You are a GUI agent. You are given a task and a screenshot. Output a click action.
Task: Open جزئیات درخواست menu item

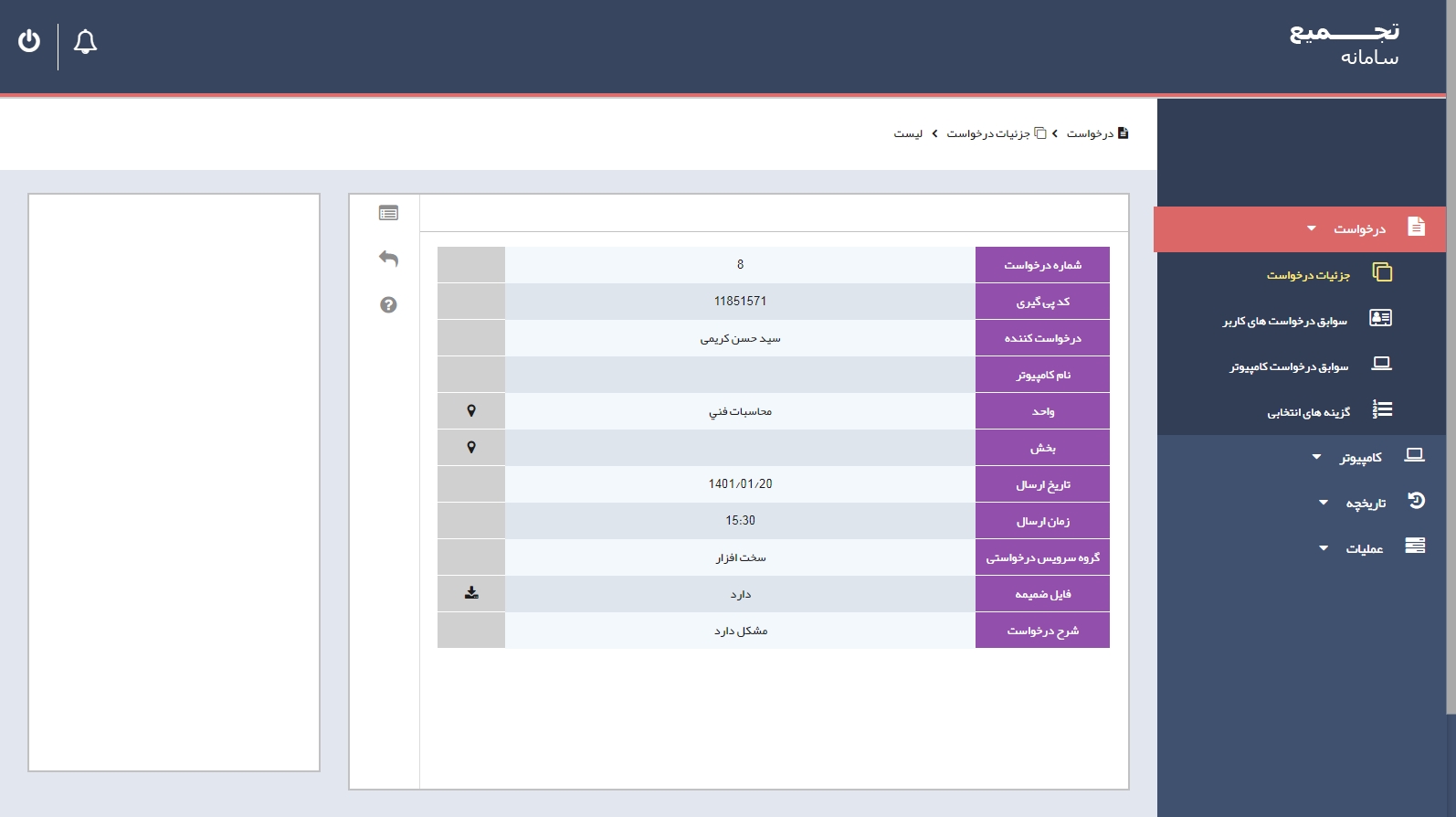[1308, 275]
